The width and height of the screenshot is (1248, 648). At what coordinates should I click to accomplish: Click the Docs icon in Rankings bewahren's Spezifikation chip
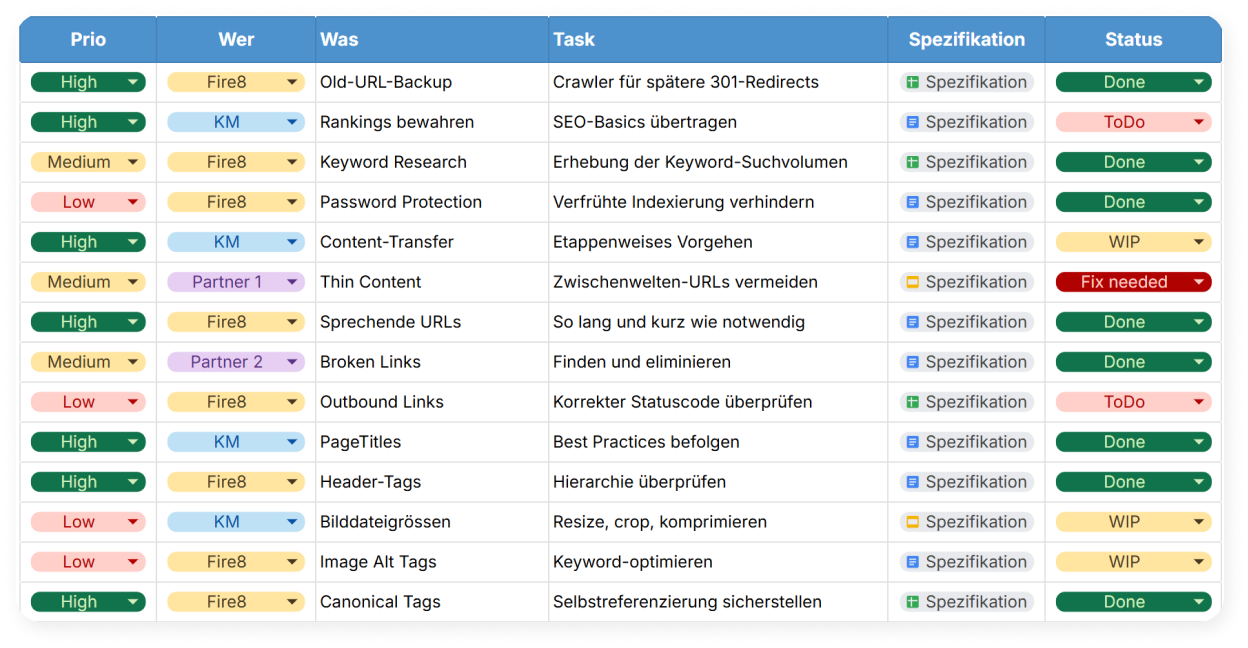(912, 122)
